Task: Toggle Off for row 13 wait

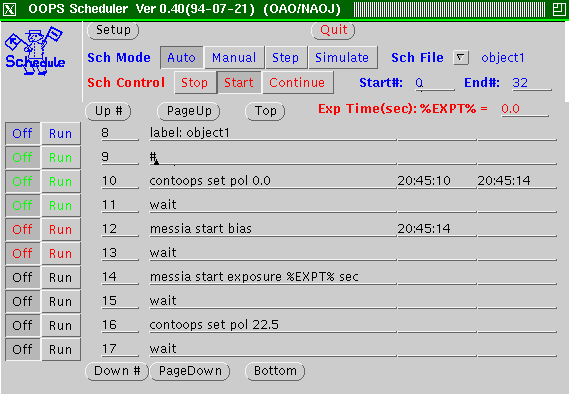Action: tap(22, 253)
